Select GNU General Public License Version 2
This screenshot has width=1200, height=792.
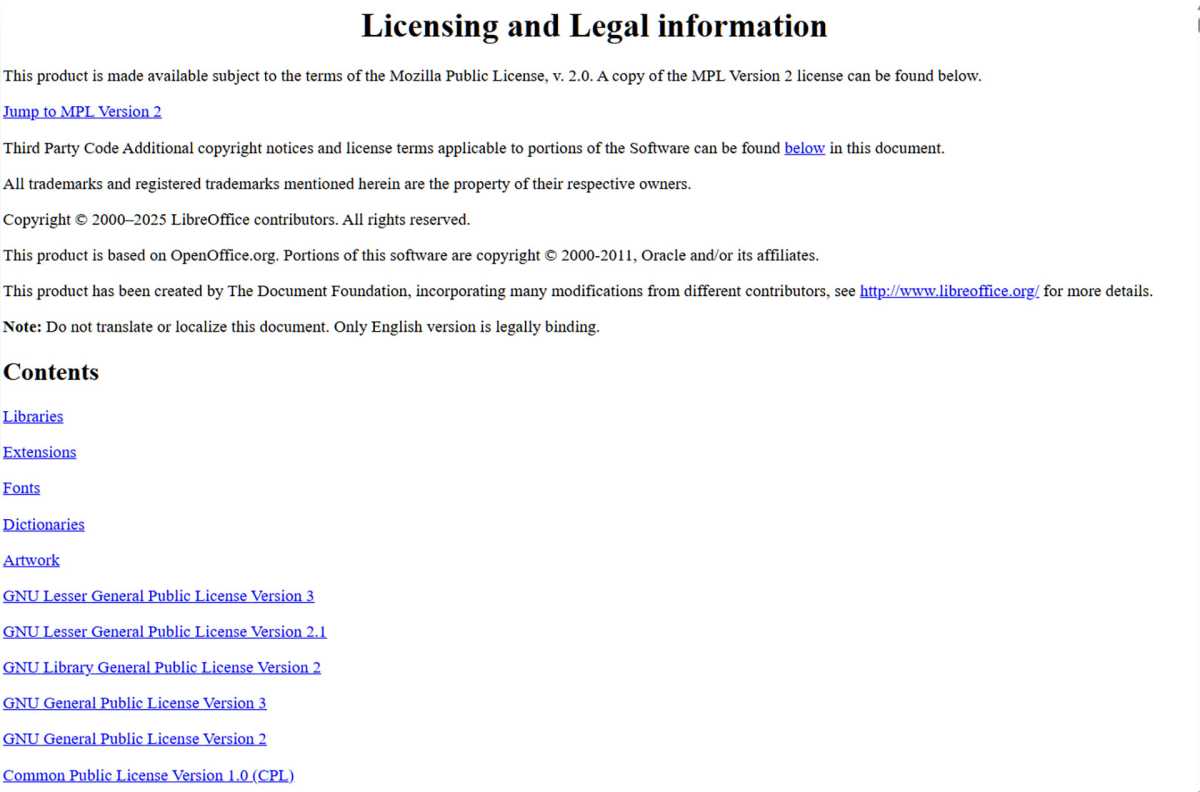pos(134,739)
